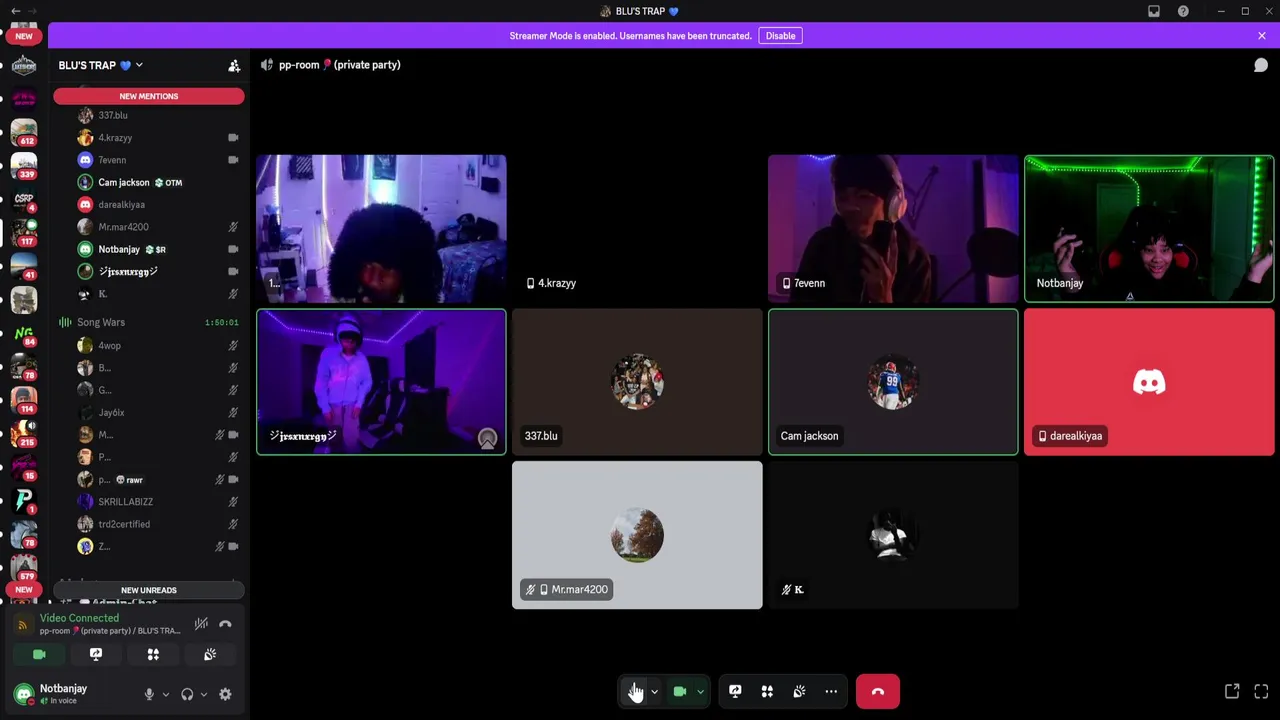Toggle noise suppression in the voice panel
Viewport: 1280px width, 720px height.
tap(201, 624)
